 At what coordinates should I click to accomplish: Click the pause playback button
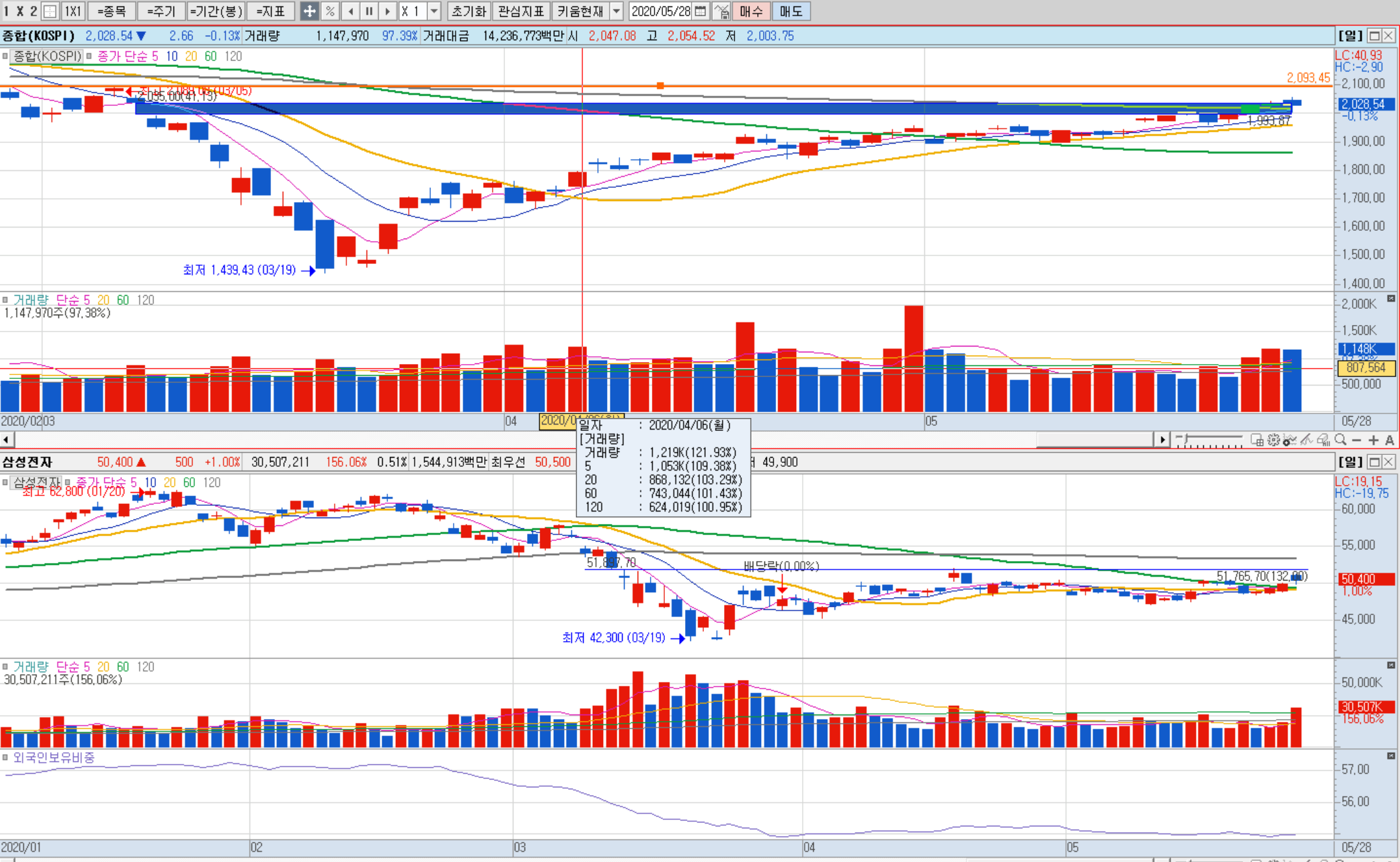tap(369, 11)
